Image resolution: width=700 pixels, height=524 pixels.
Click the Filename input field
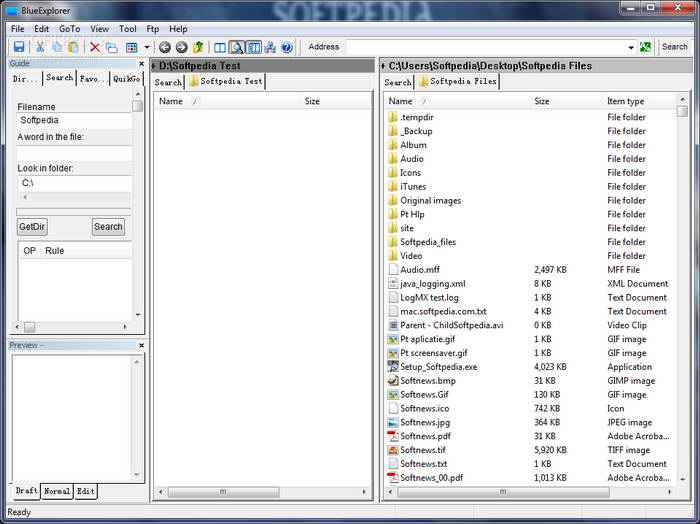coord(73,120)
